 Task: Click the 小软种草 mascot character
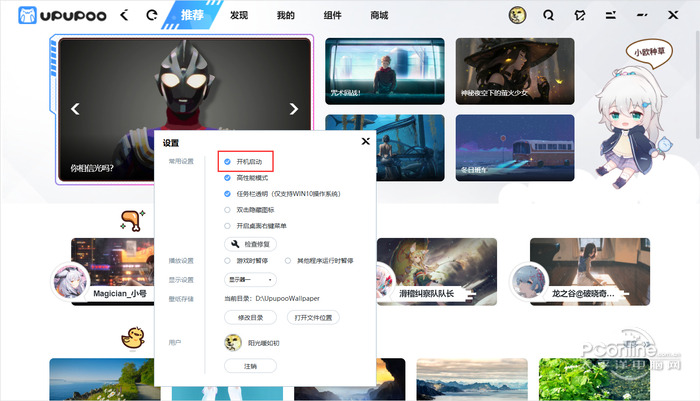(x=630, y=125)
